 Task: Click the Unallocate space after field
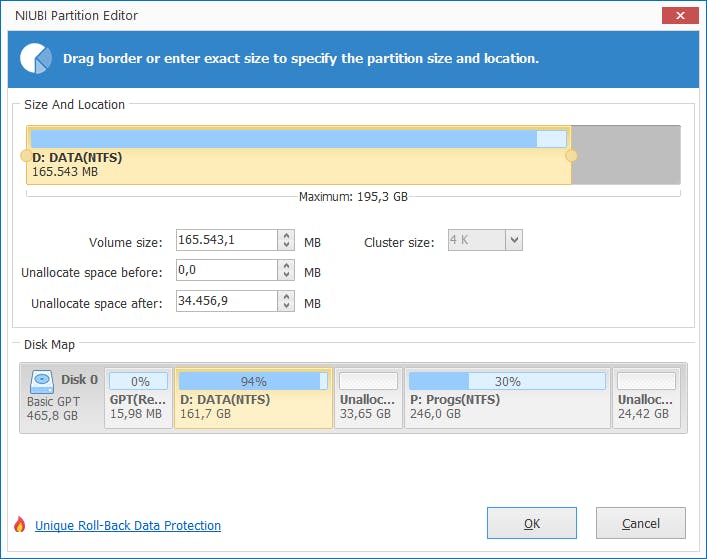coord(227,301)
